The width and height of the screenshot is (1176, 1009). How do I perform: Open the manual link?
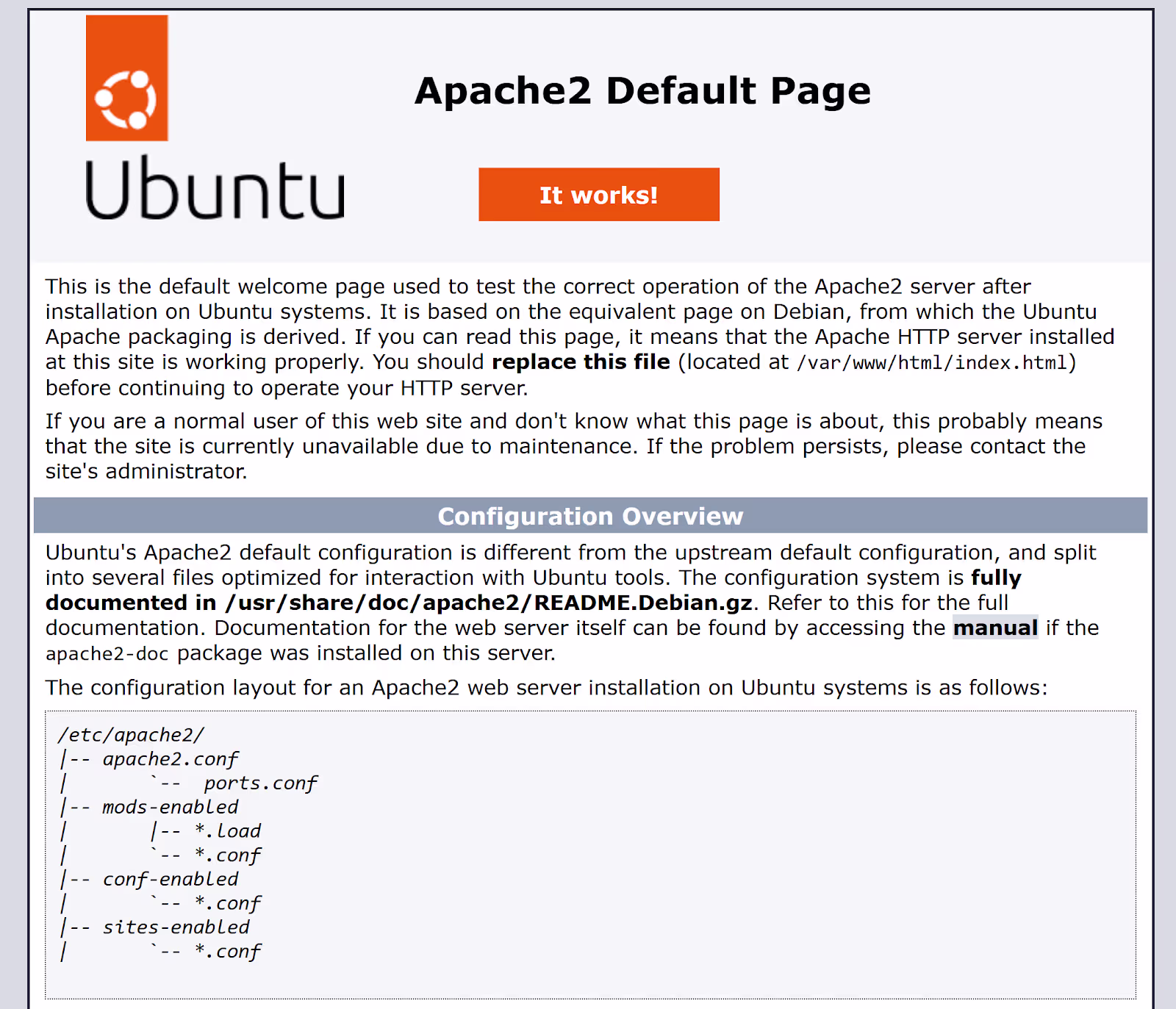point(995,628)
